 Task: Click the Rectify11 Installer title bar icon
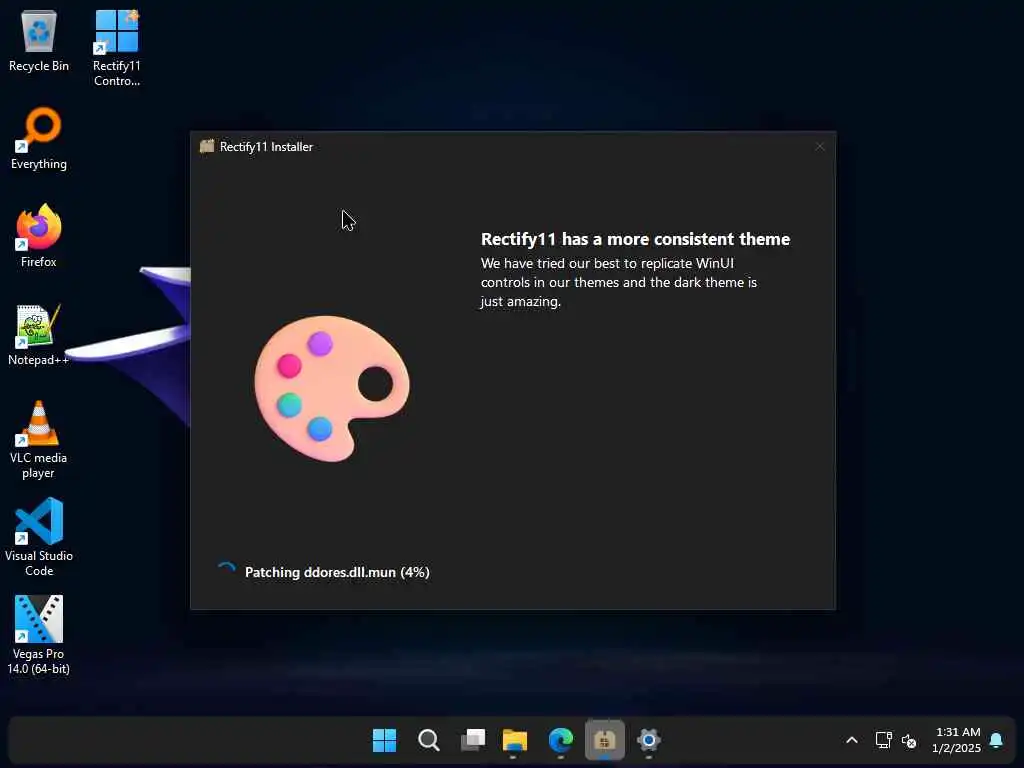(207, 146)
